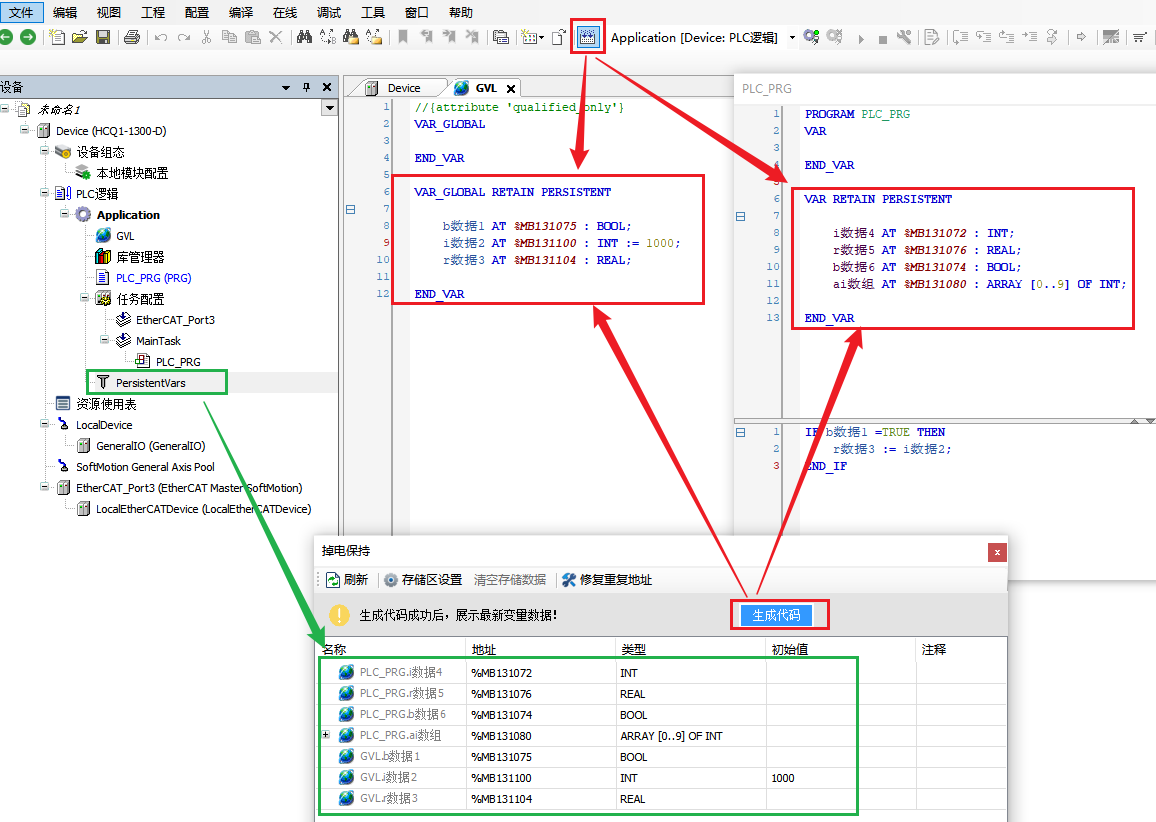Open the 库管理器 library manager node
This screenshot has width=1156, height=822.
click(140, 257)
